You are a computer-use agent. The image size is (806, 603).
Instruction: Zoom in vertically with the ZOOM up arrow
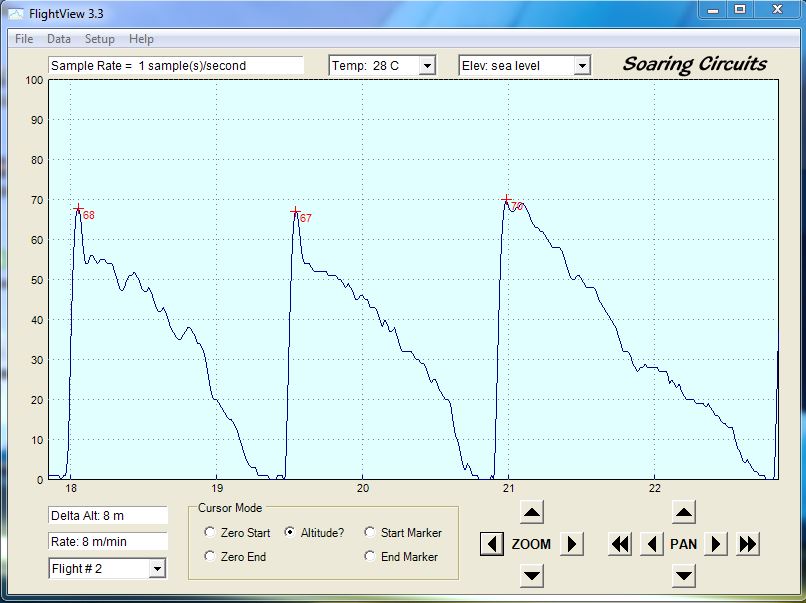click(532, 513)
